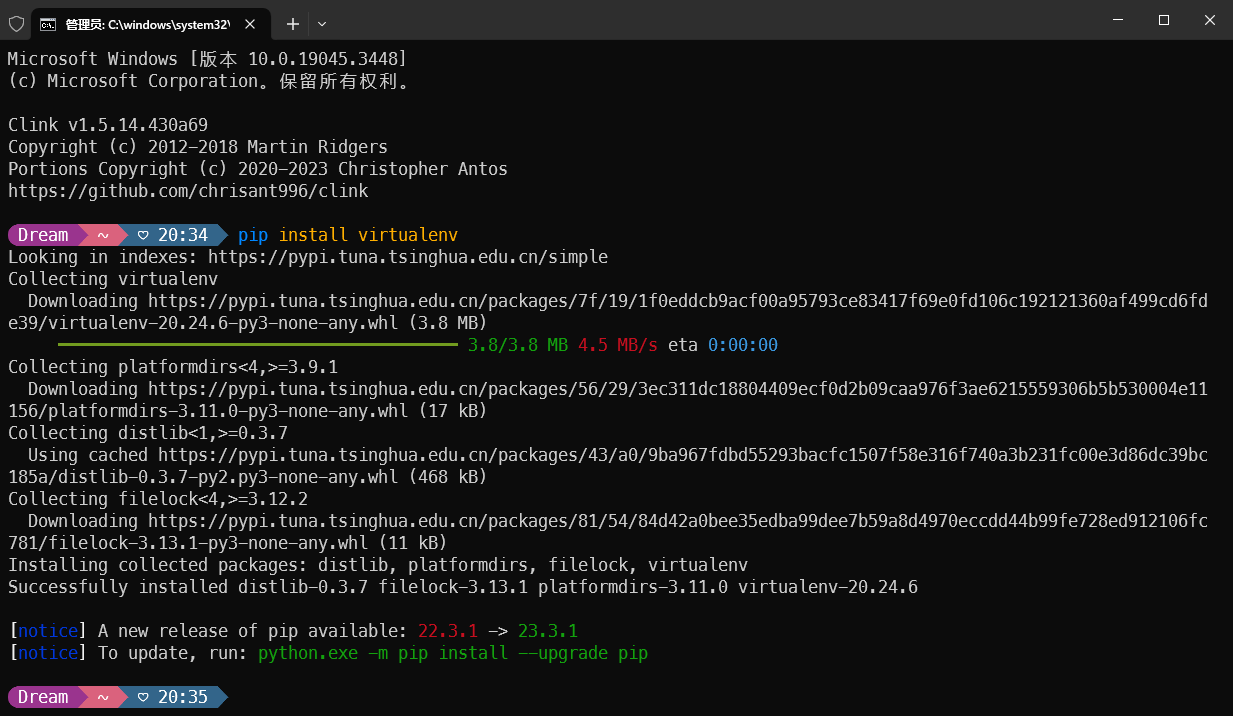
Task: Open a new tab with plus button
Action: pos(292,23)
